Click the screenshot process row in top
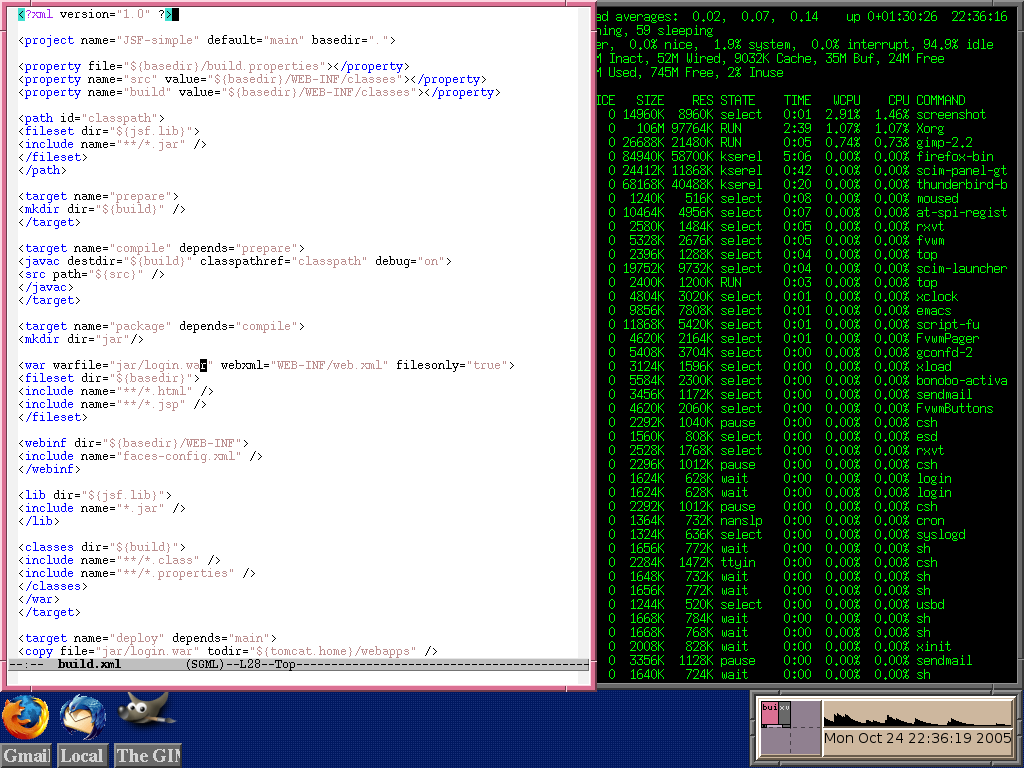This screenshot has width=1024, height=768. tap(803, 114)
